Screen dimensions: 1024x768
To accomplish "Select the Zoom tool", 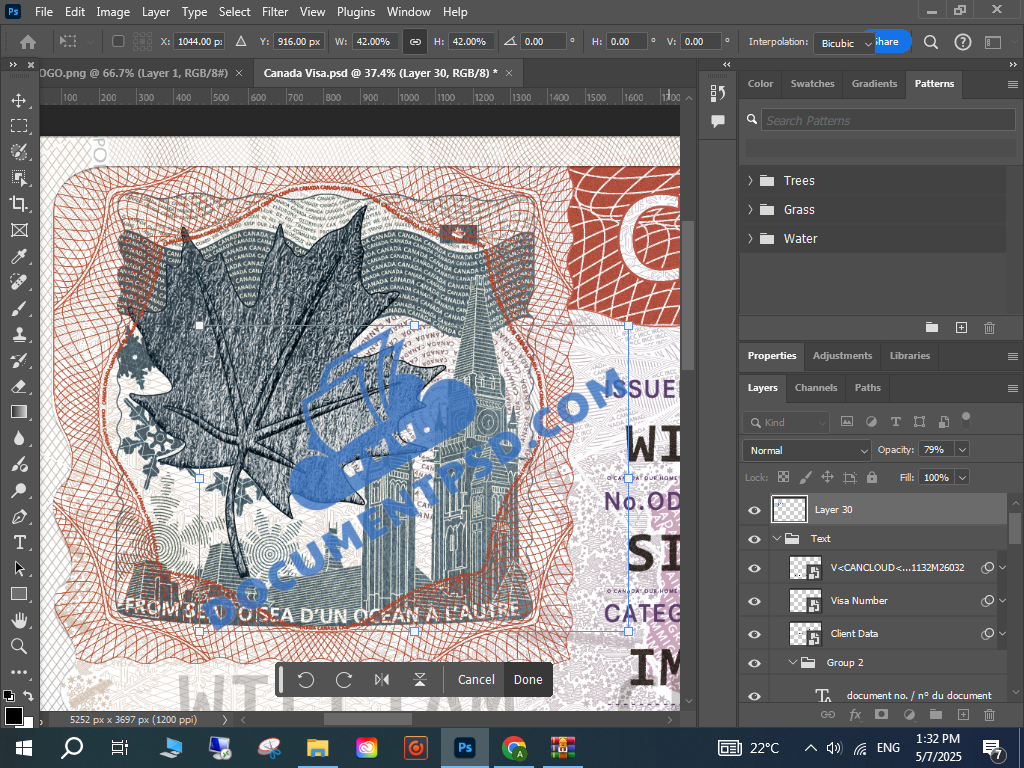I will [x=19, y=646].
